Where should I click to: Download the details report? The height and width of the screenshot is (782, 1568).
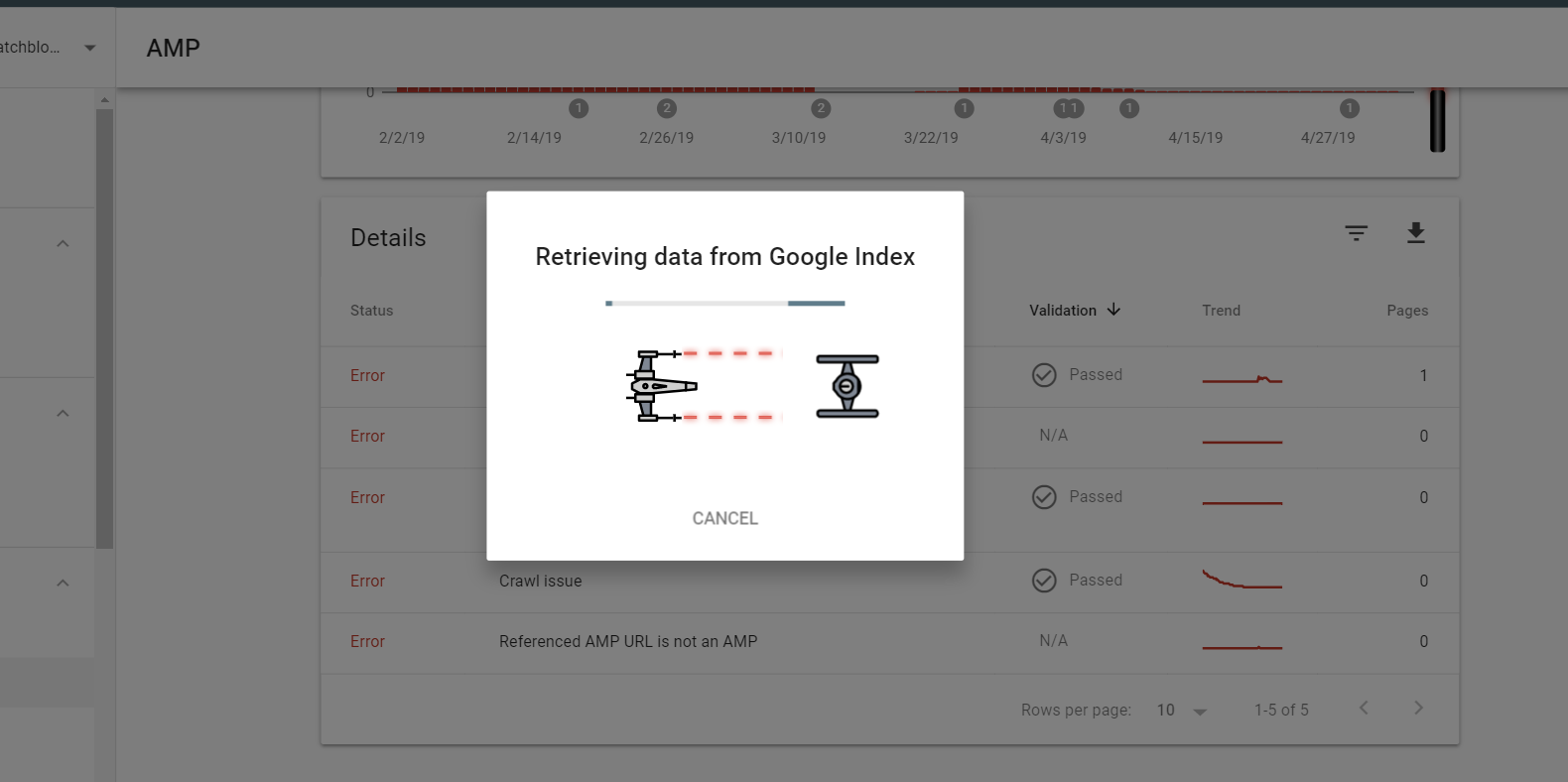coord(1415,233)
